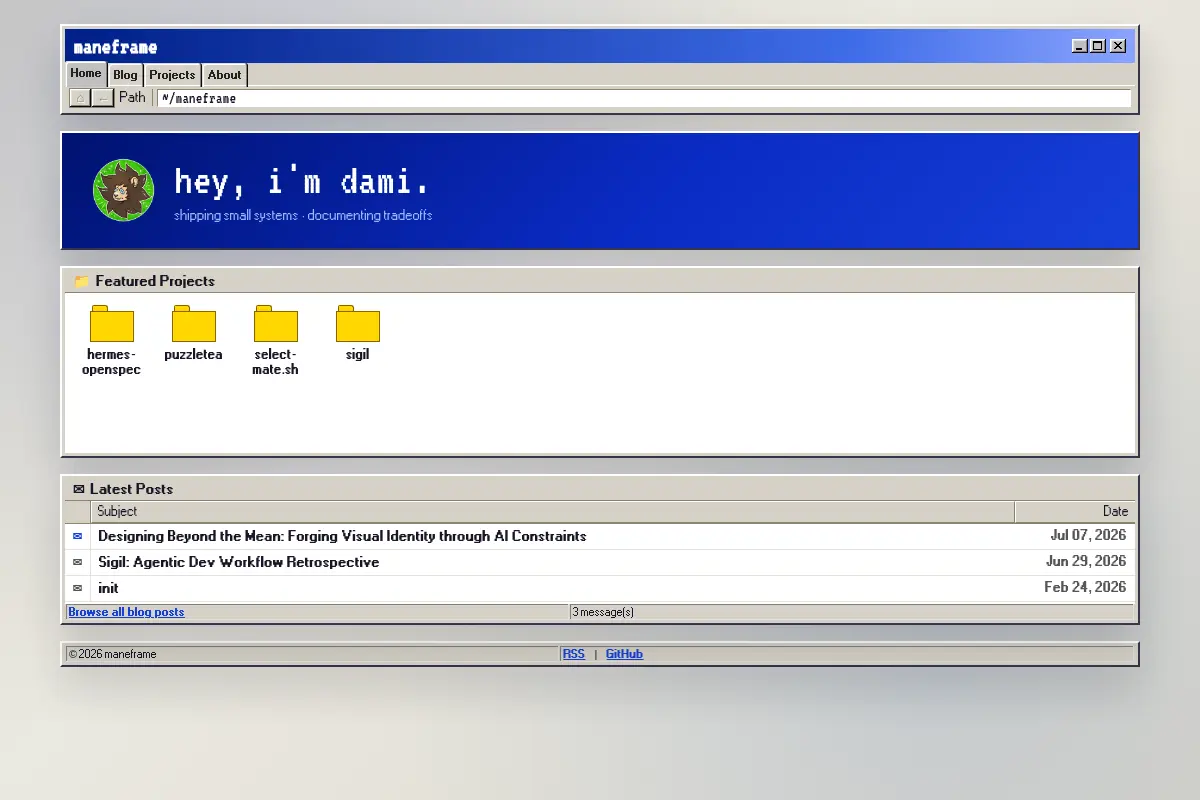Viewport: 1200px width, 800px height.
Task: Click the envelope icon for the init post
Action: pyautogui.click(x=78, y=588)
